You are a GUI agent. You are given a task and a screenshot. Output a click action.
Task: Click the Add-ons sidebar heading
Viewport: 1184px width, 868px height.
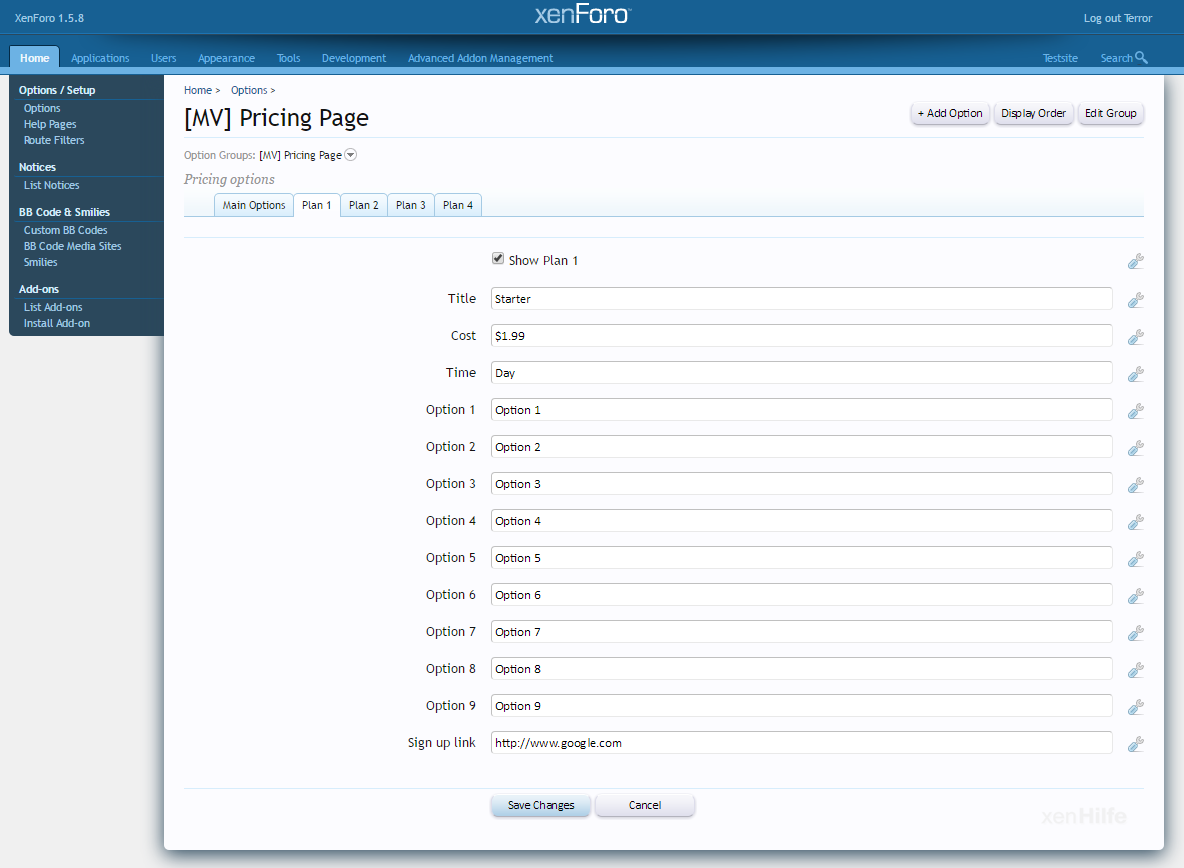(39, 289)
